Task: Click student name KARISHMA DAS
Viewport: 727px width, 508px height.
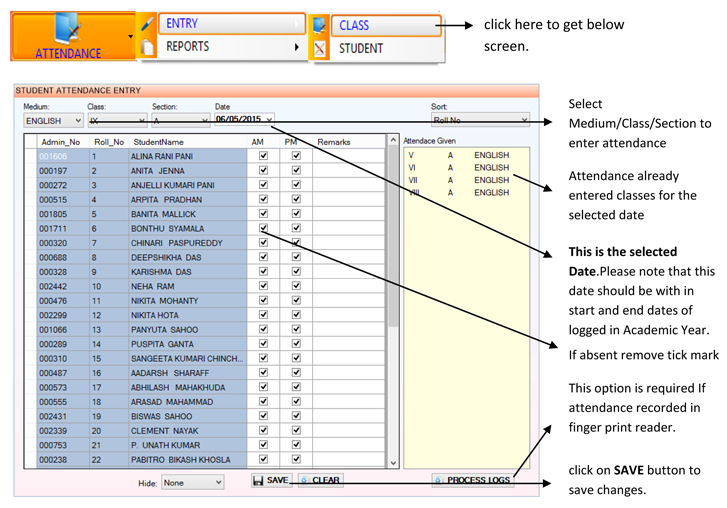Action: (x=161, y=272)
